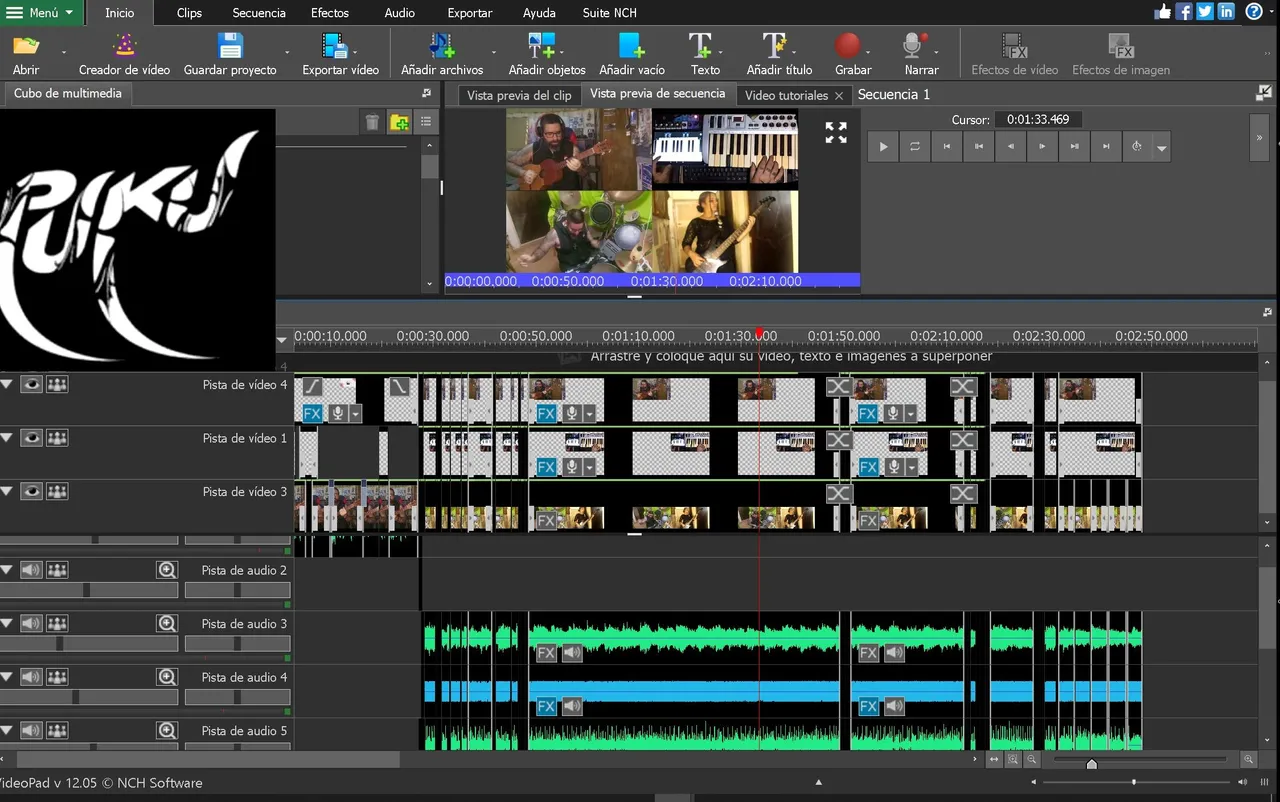Toggle loop playback in preview controls
This screenshot has width=1280, height=802.
tap(914, 146)
